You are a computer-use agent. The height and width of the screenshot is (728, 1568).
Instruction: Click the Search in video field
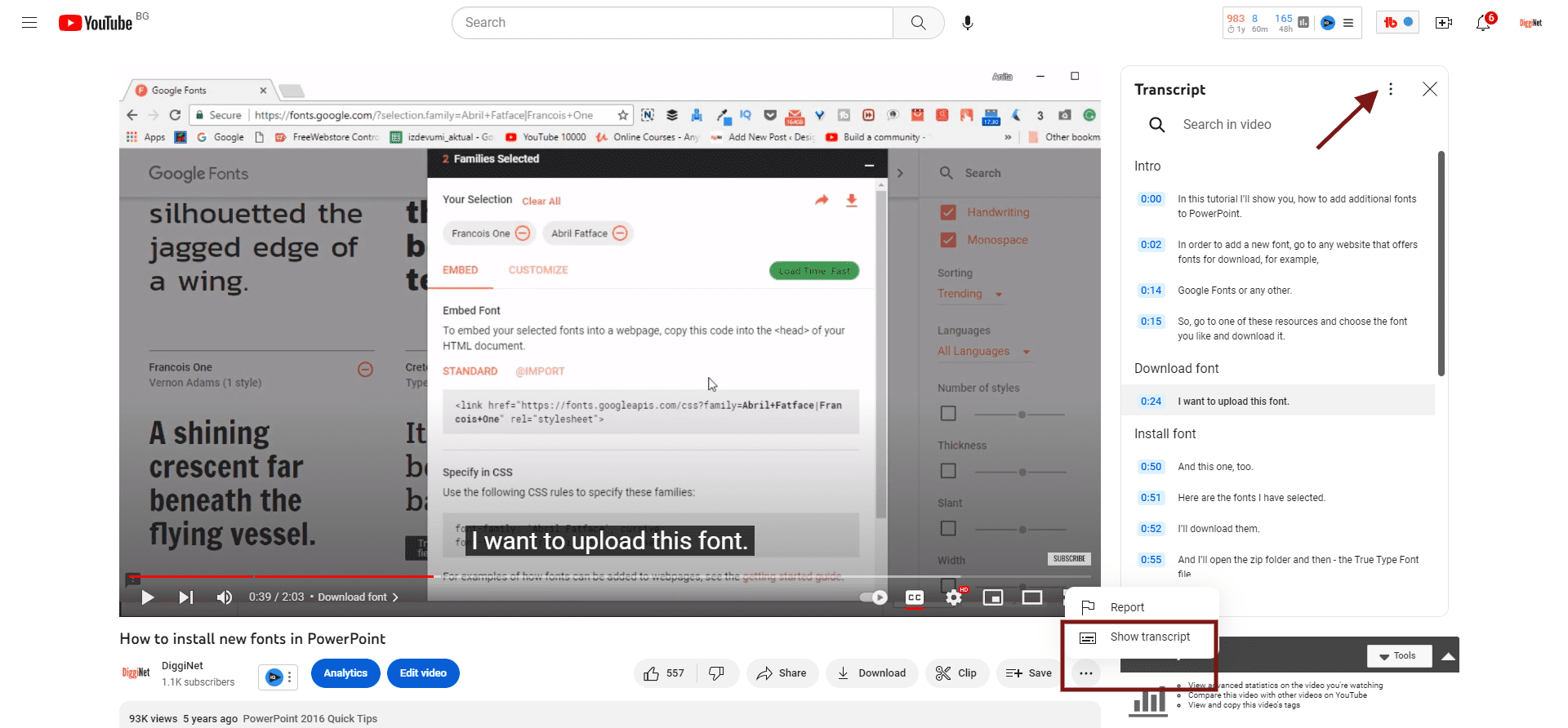pyautogui.click(x=1227, y=125)
